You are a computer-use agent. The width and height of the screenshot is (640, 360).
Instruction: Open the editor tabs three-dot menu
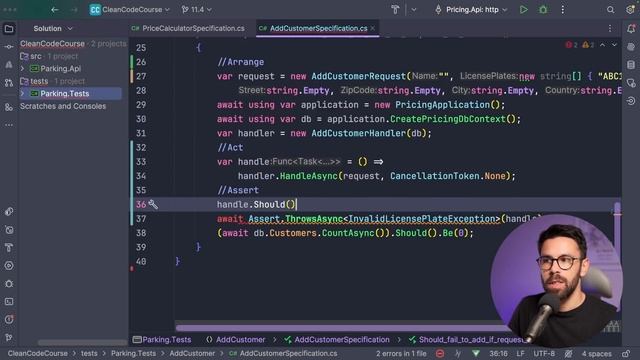click(x=610, y=29)
